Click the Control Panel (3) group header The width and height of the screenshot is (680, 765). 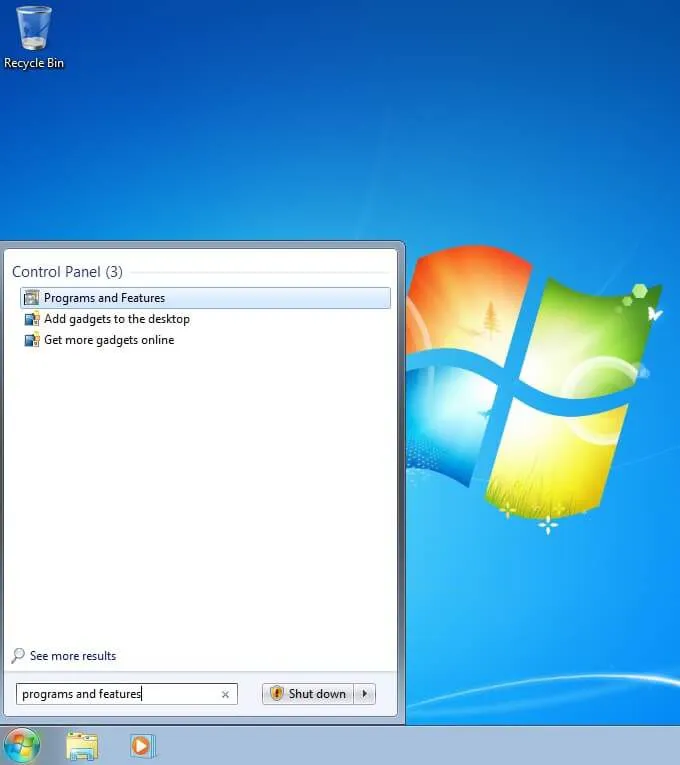pos(67,272)
